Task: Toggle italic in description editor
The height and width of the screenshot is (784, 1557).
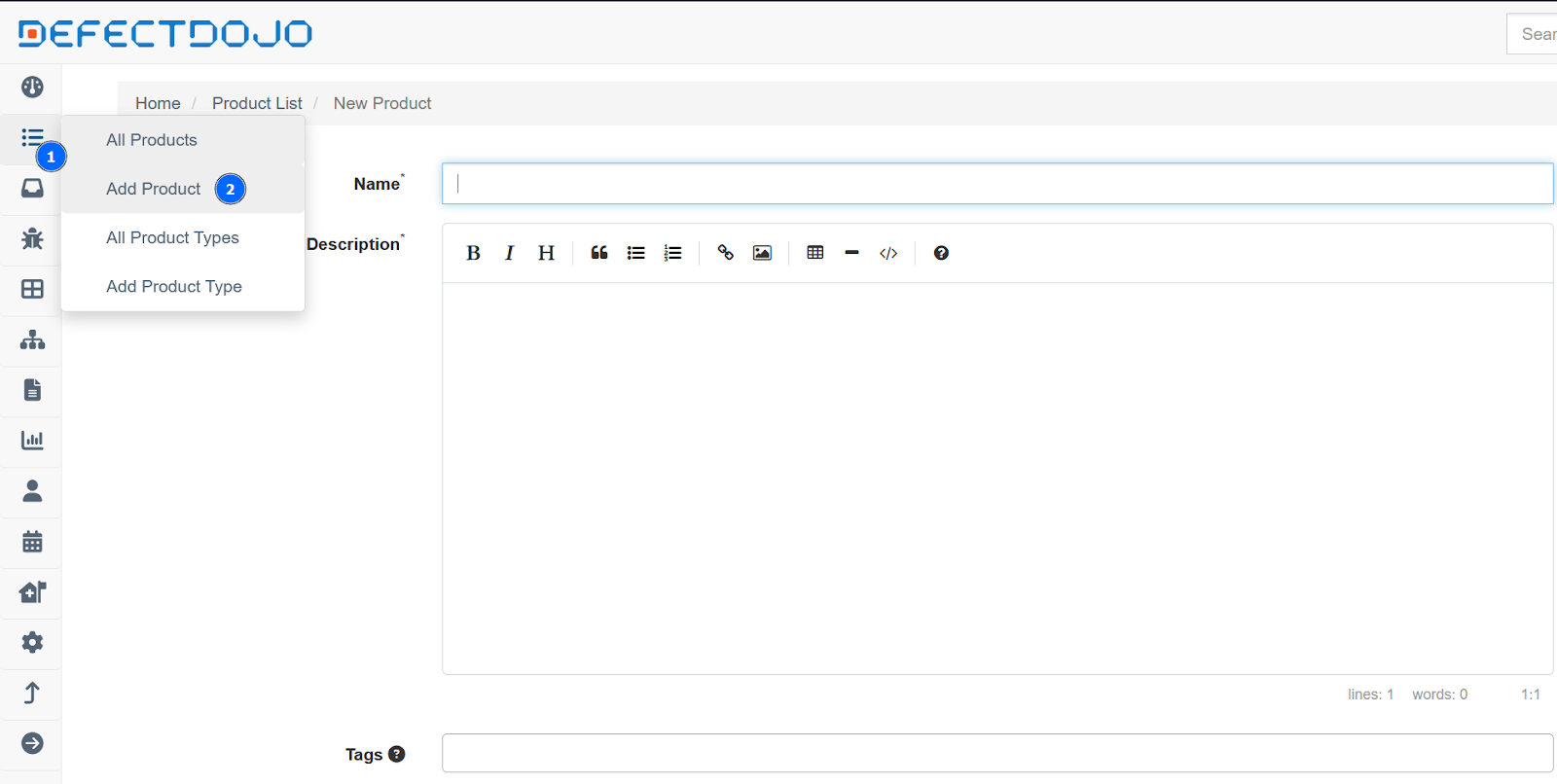Action: click(509, 253)
